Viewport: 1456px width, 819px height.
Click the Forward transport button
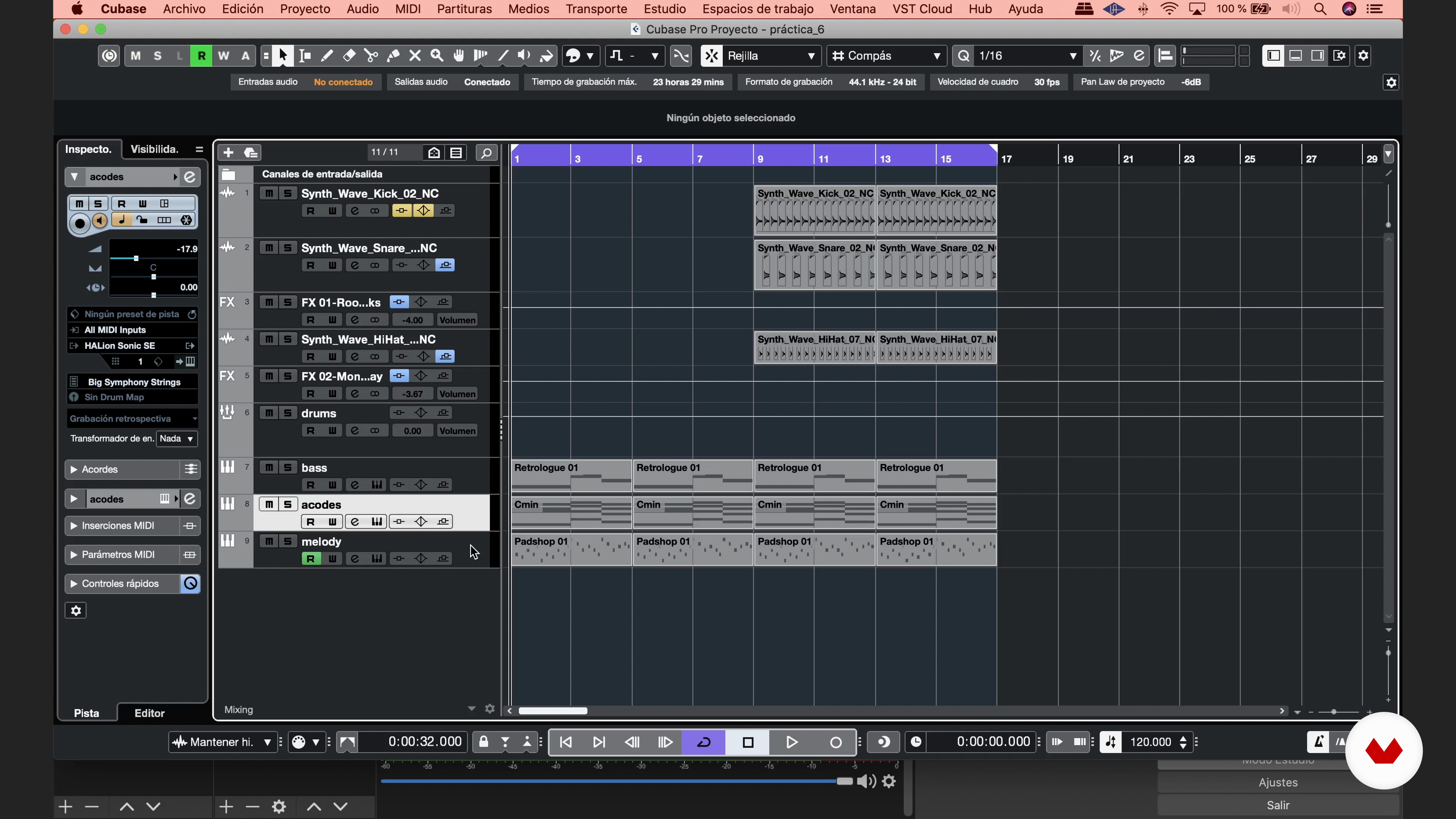(x=665, y=742)
